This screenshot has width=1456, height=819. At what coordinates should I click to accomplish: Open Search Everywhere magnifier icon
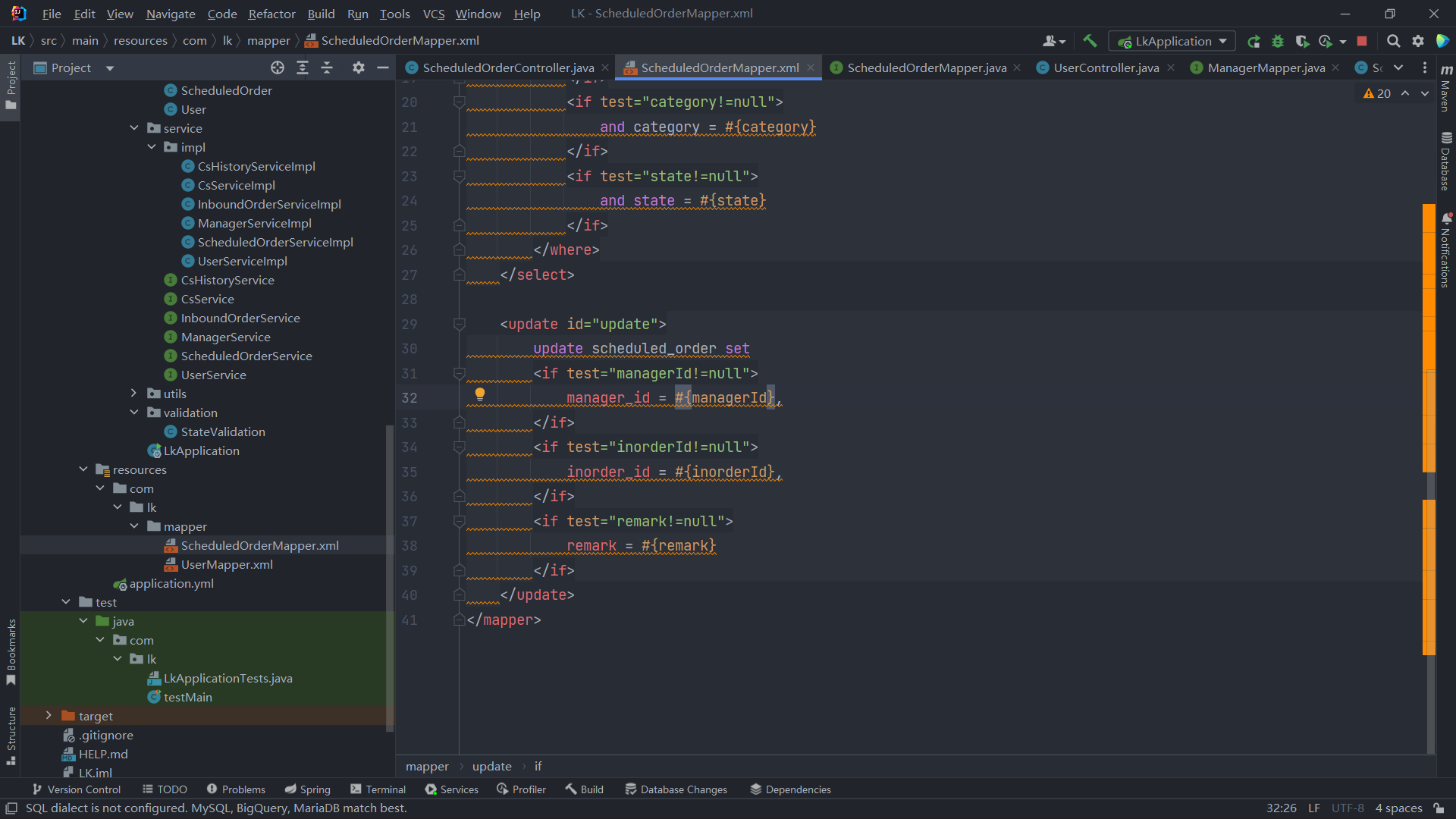click(x=1393, y=41)
